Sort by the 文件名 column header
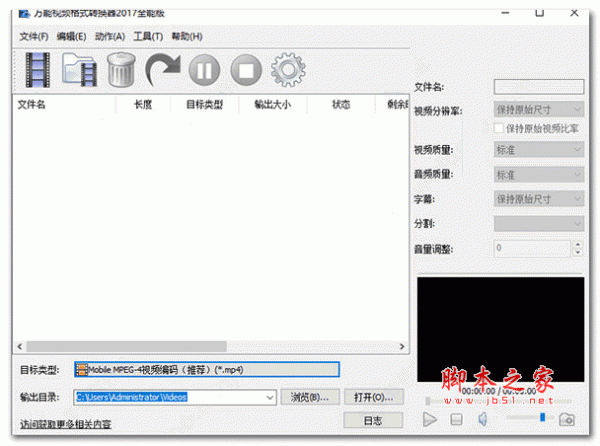The image size is (600, 446). pyautogui.click(x=64, y=104)
